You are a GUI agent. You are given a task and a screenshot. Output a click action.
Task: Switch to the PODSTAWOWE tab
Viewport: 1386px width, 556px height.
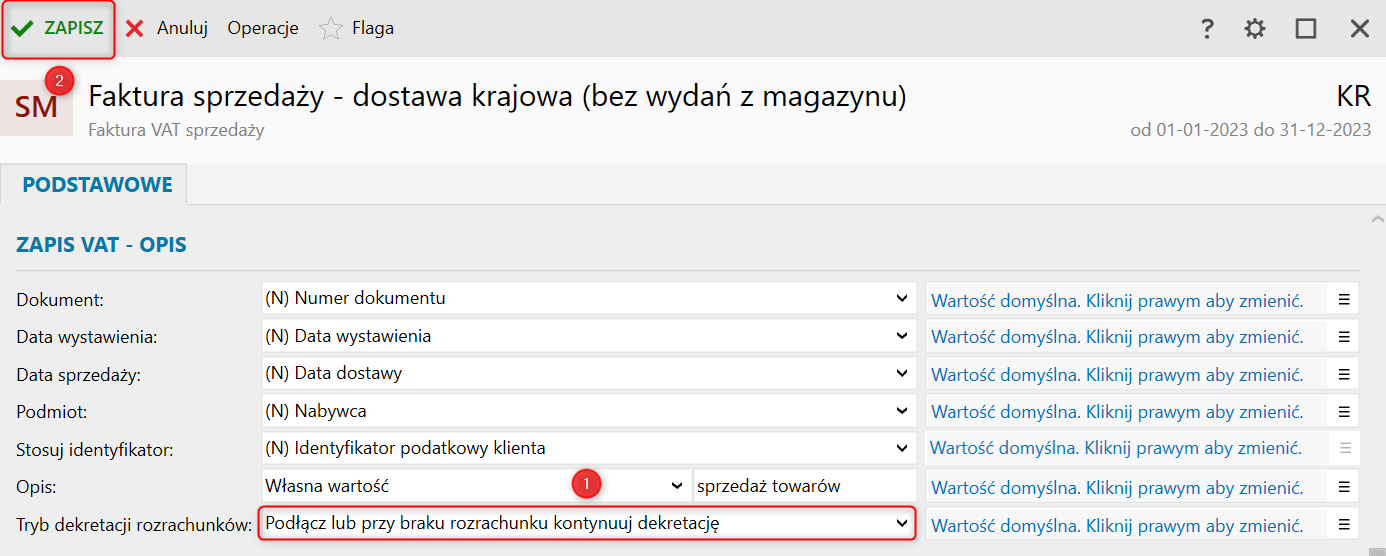click(97, 185)
